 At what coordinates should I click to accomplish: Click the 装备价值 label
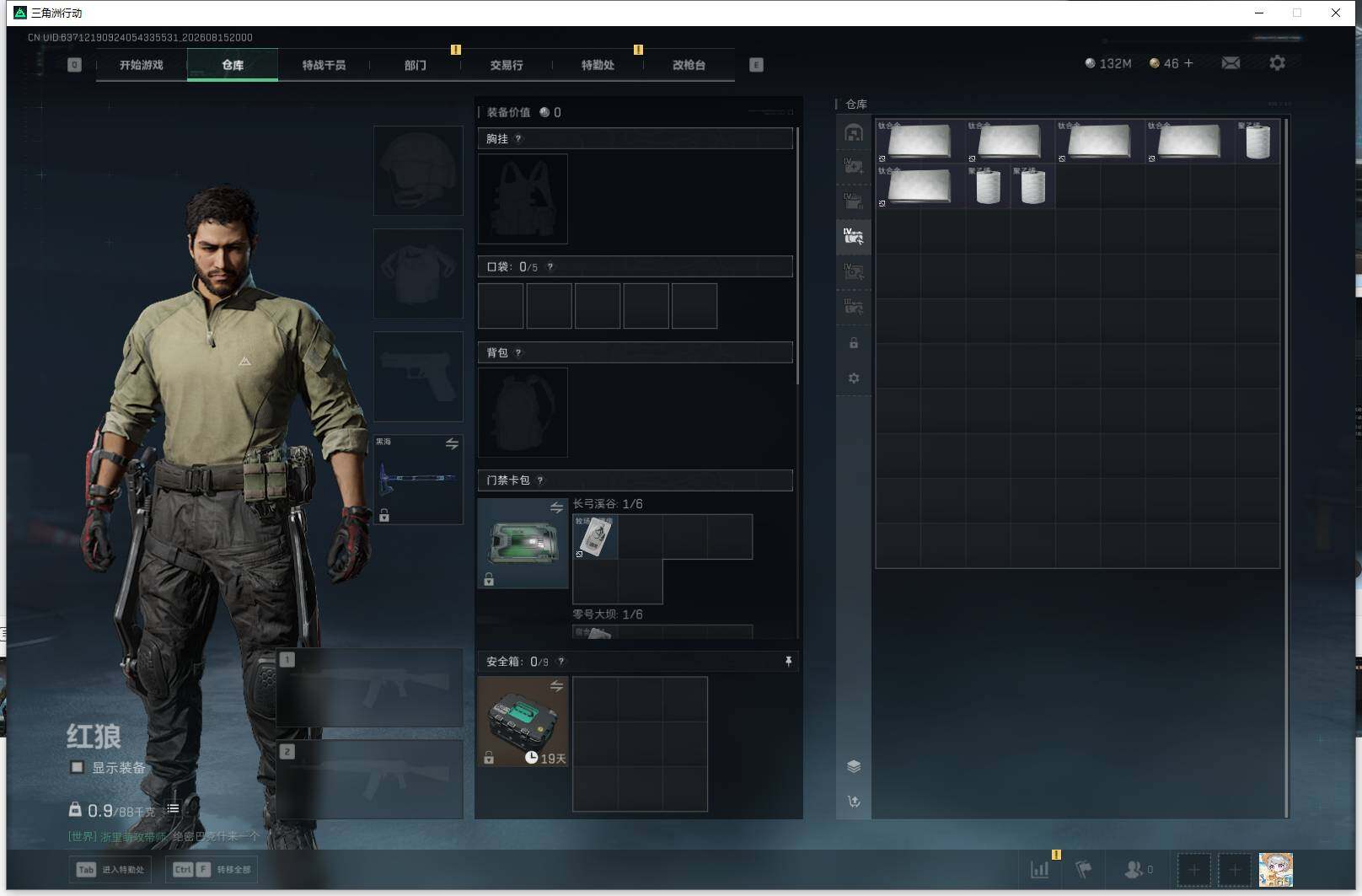click(508, 112)
